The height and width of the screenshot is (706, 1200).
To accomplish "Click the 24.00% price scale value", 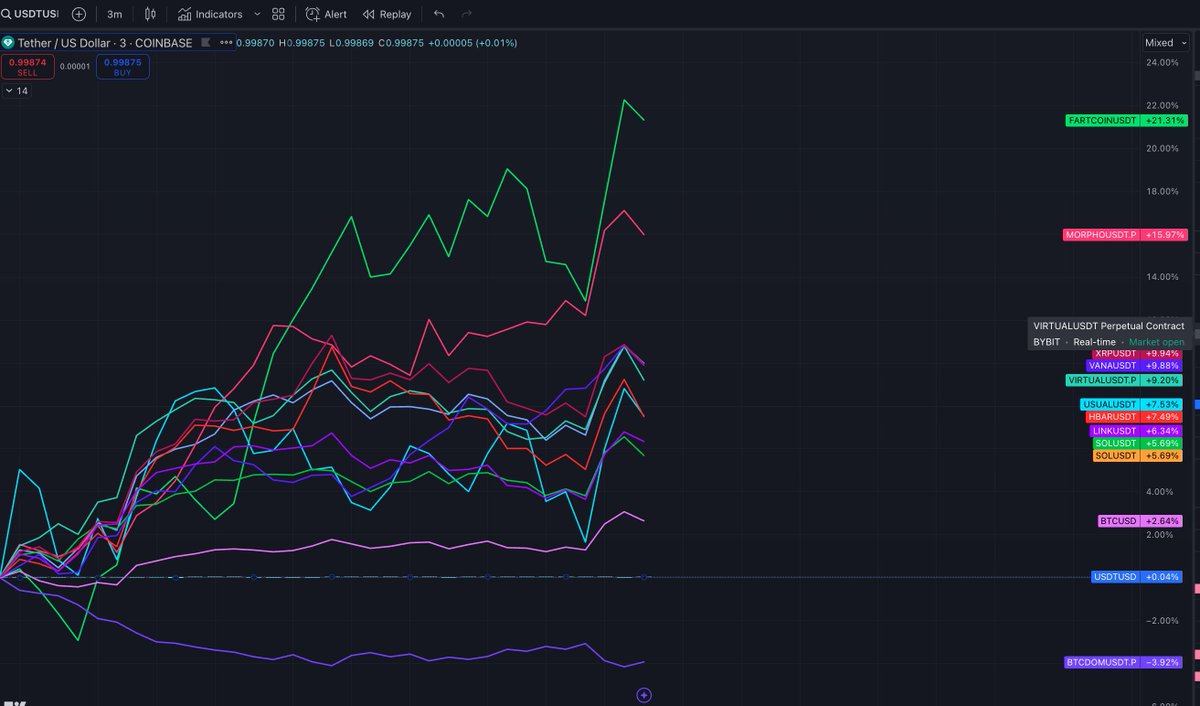I will (1163, 63).
